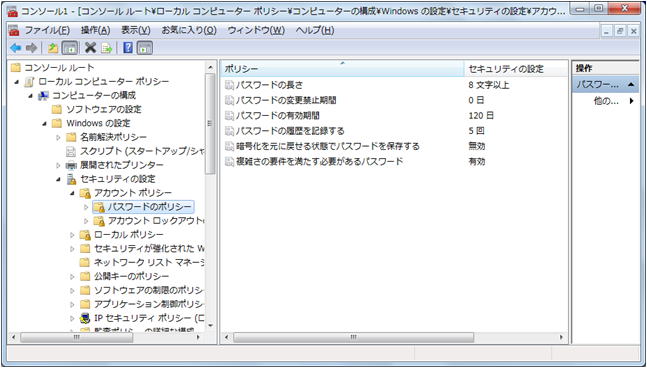Click the 無効 setting value

pos(477,146)
